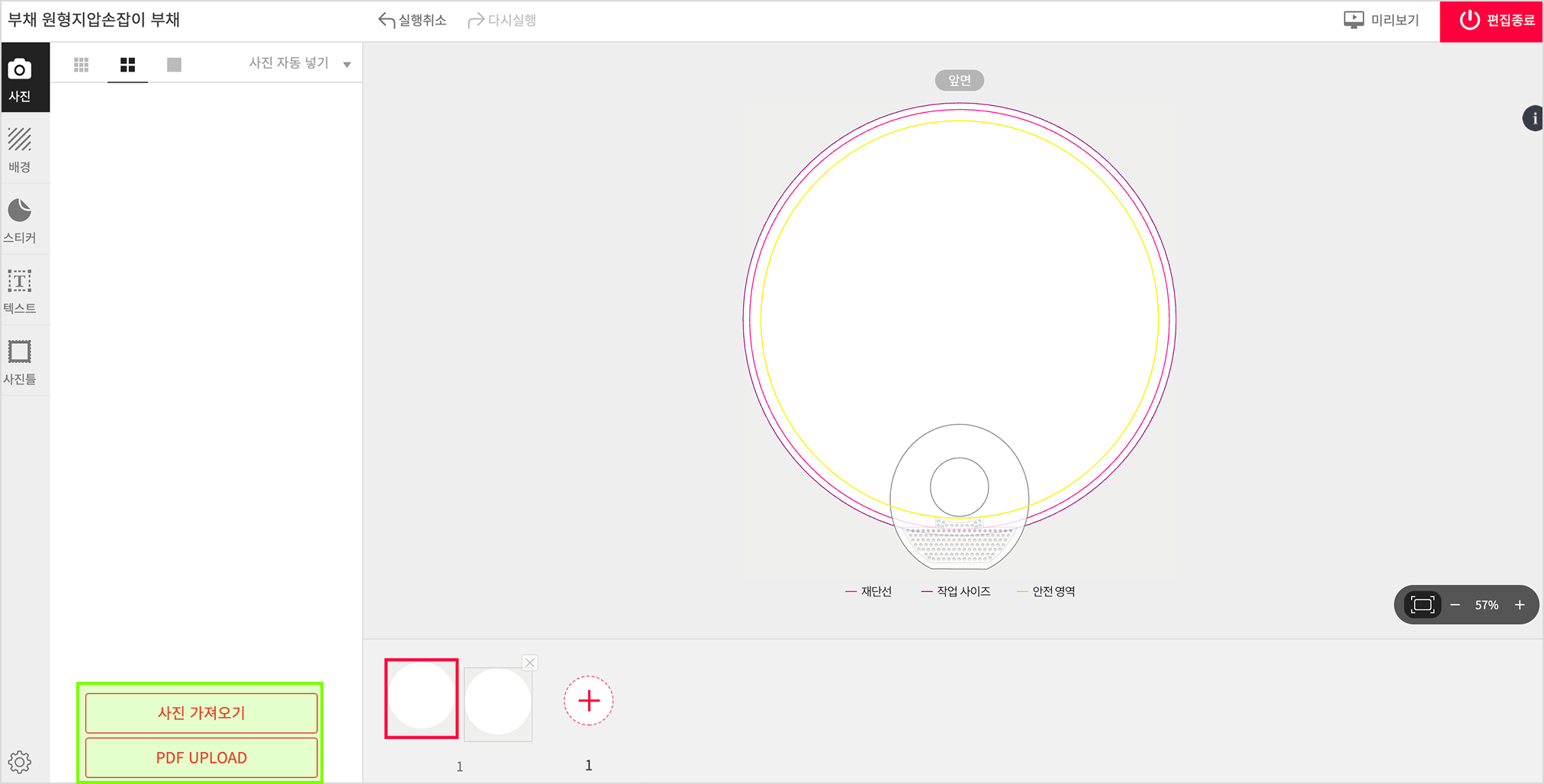
Task: Select the front page thumbnail with the red outline
Action: [x=422, y=699]
